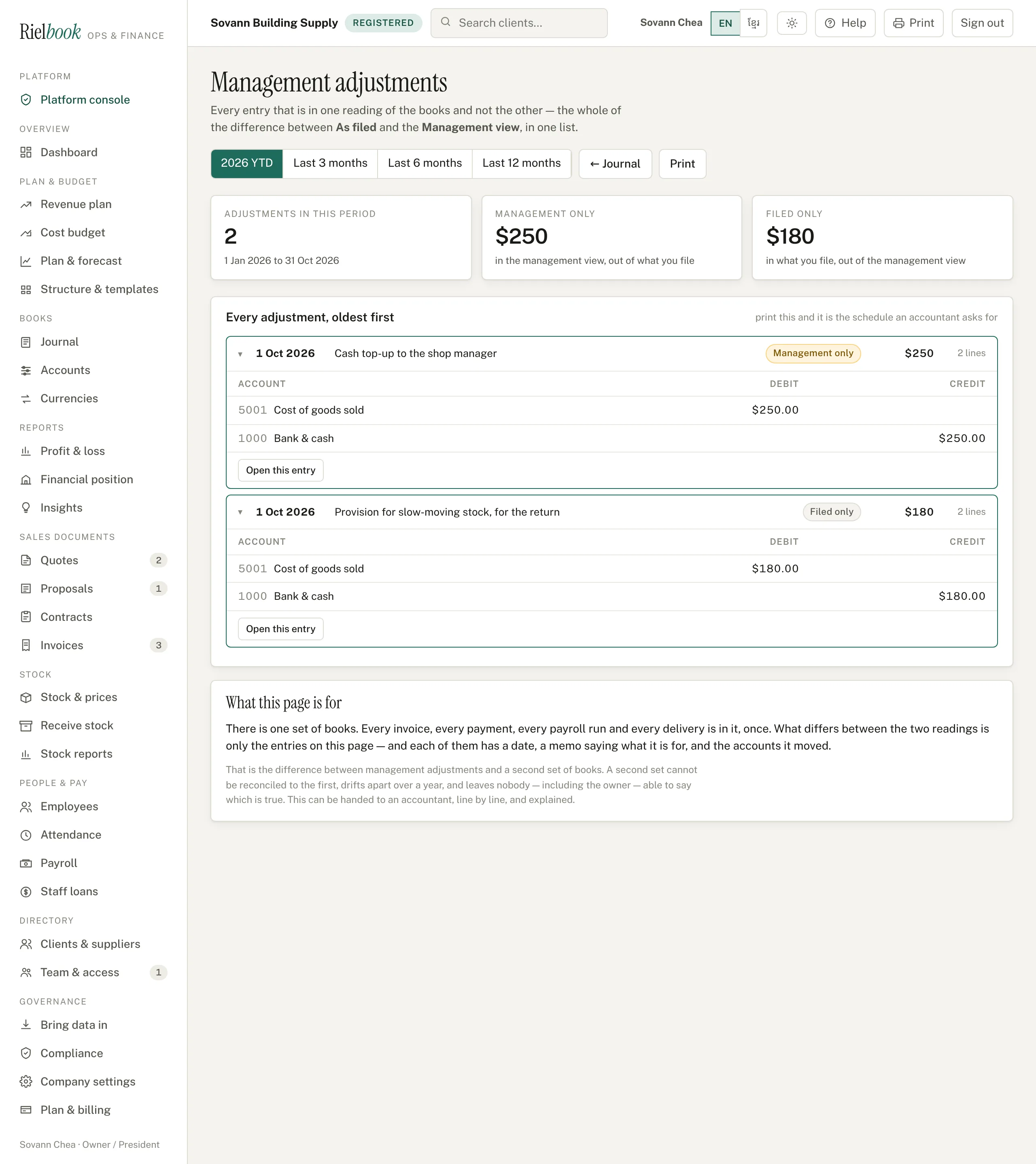
Task: Collapse the Cash top-up entry
Action: point(240,354)
